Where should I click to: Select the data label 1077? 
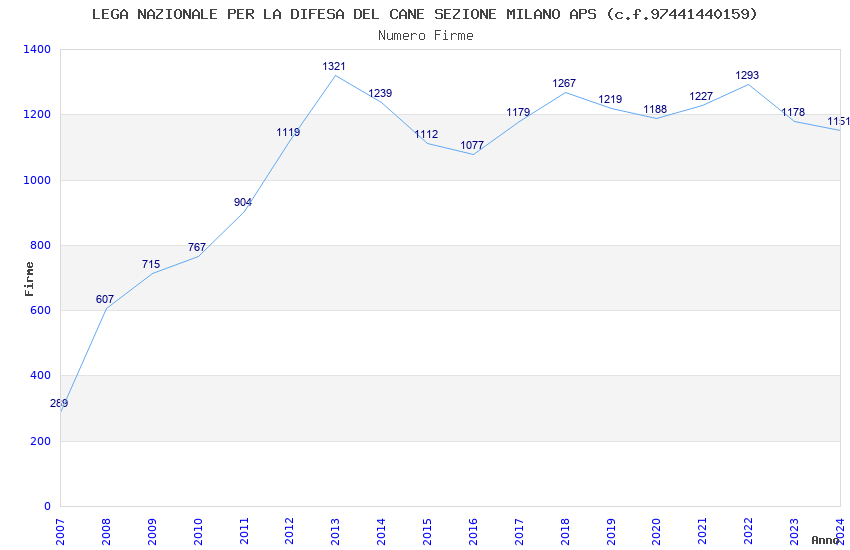472,145
